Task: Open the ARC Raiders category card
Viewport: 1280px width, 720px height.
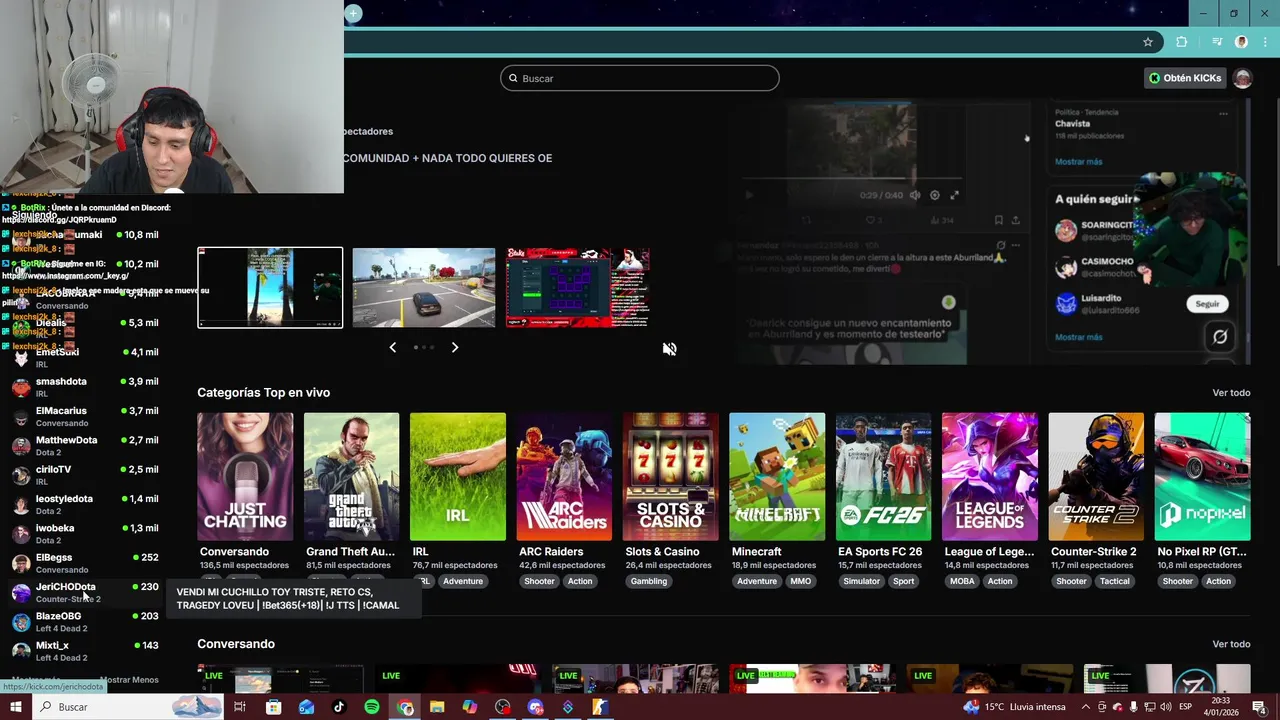Action: (564, 477)
